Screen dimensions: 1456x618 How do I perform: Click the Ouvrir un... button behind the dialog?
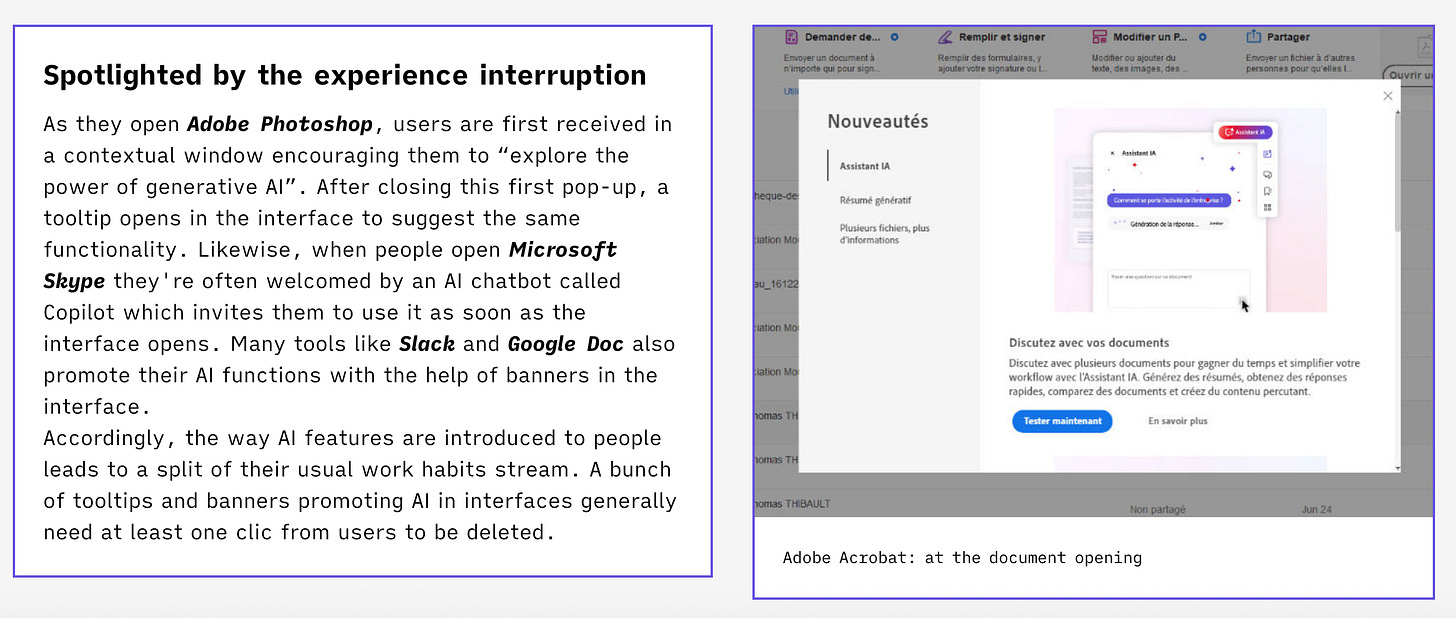coord(1409,75)
